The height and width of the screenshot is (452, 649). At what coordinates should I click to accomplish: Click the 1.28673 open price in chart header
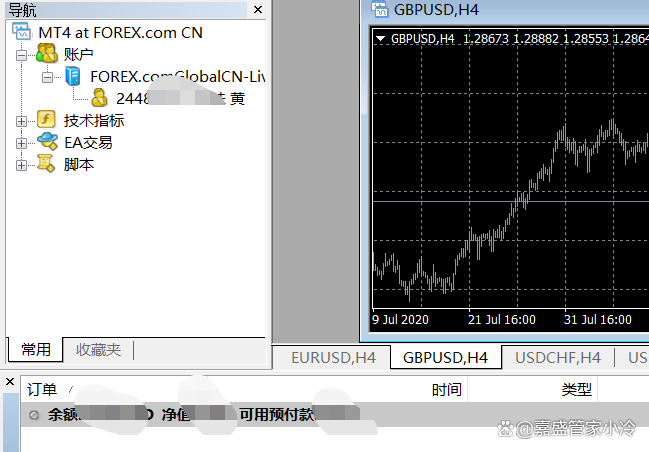[486, 38]
